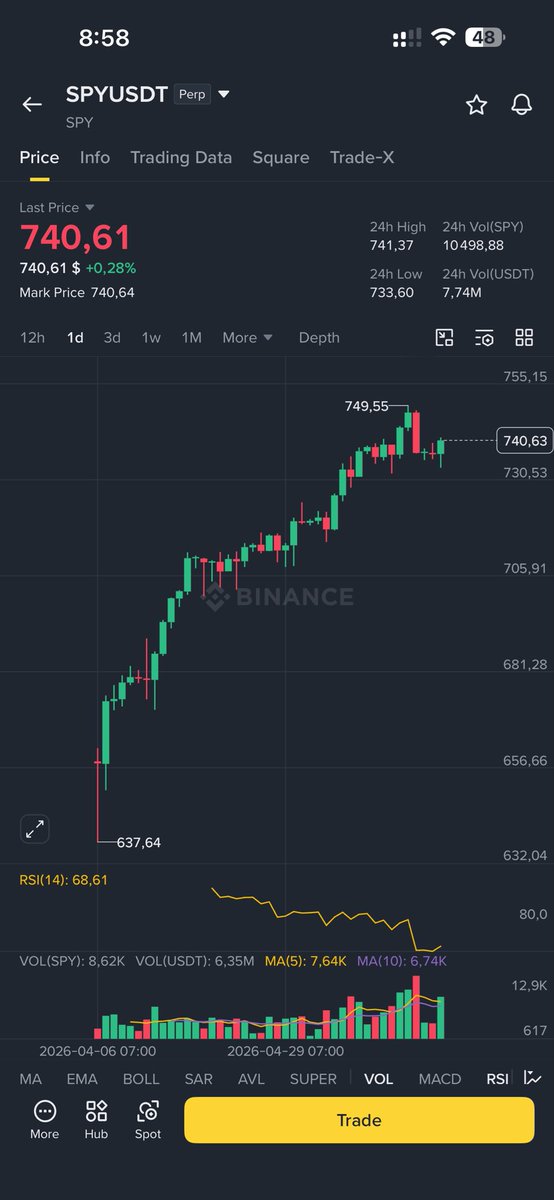The image size is (554, 1200).
Task: Open the Hub icon
Action: coord(96,1120)
